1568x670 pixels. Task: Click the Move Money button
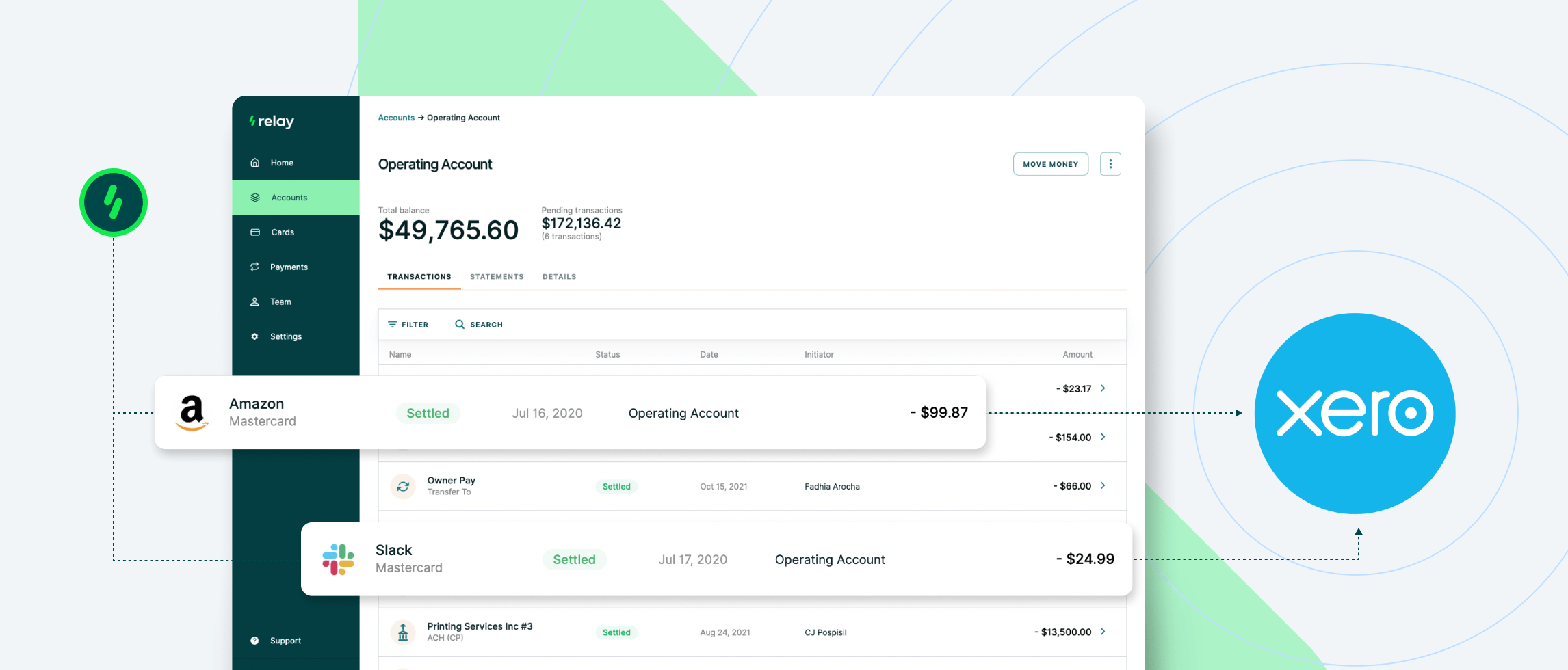[x=1051, y=164]
